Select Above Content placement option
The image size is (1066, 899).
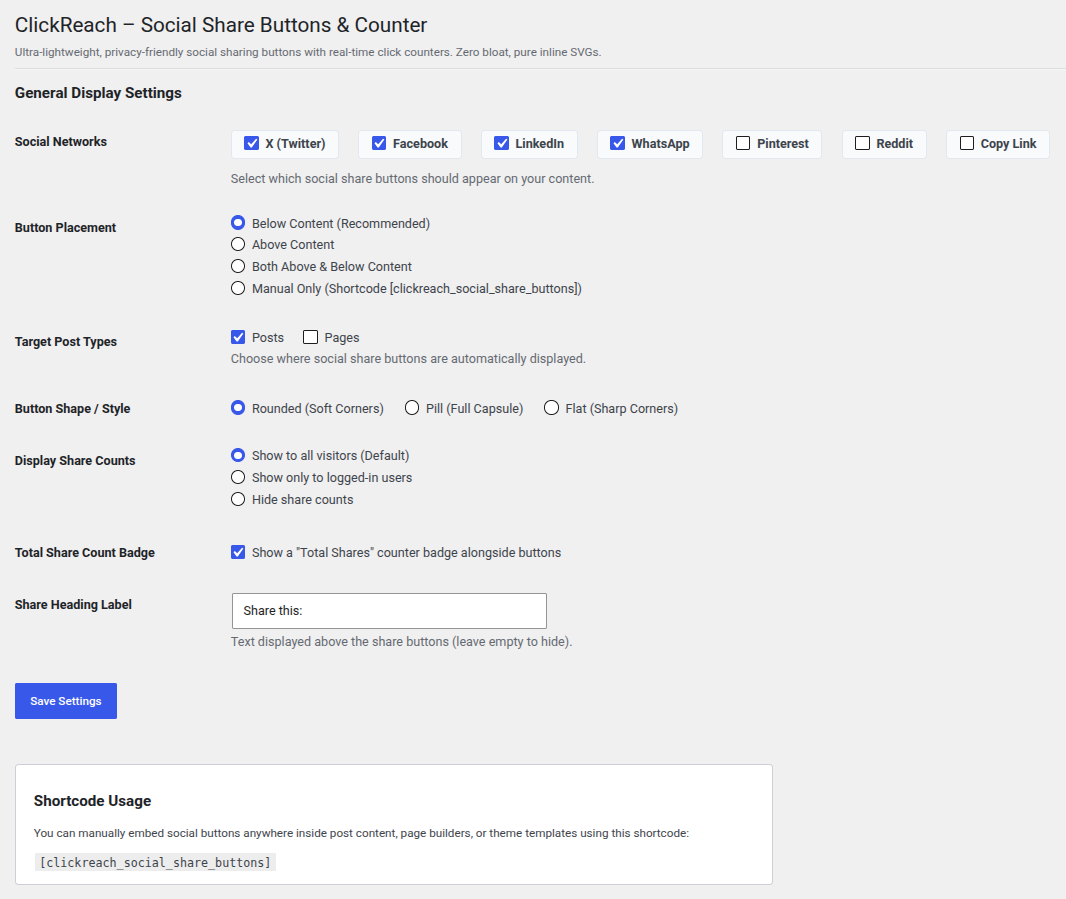point(238,244)
